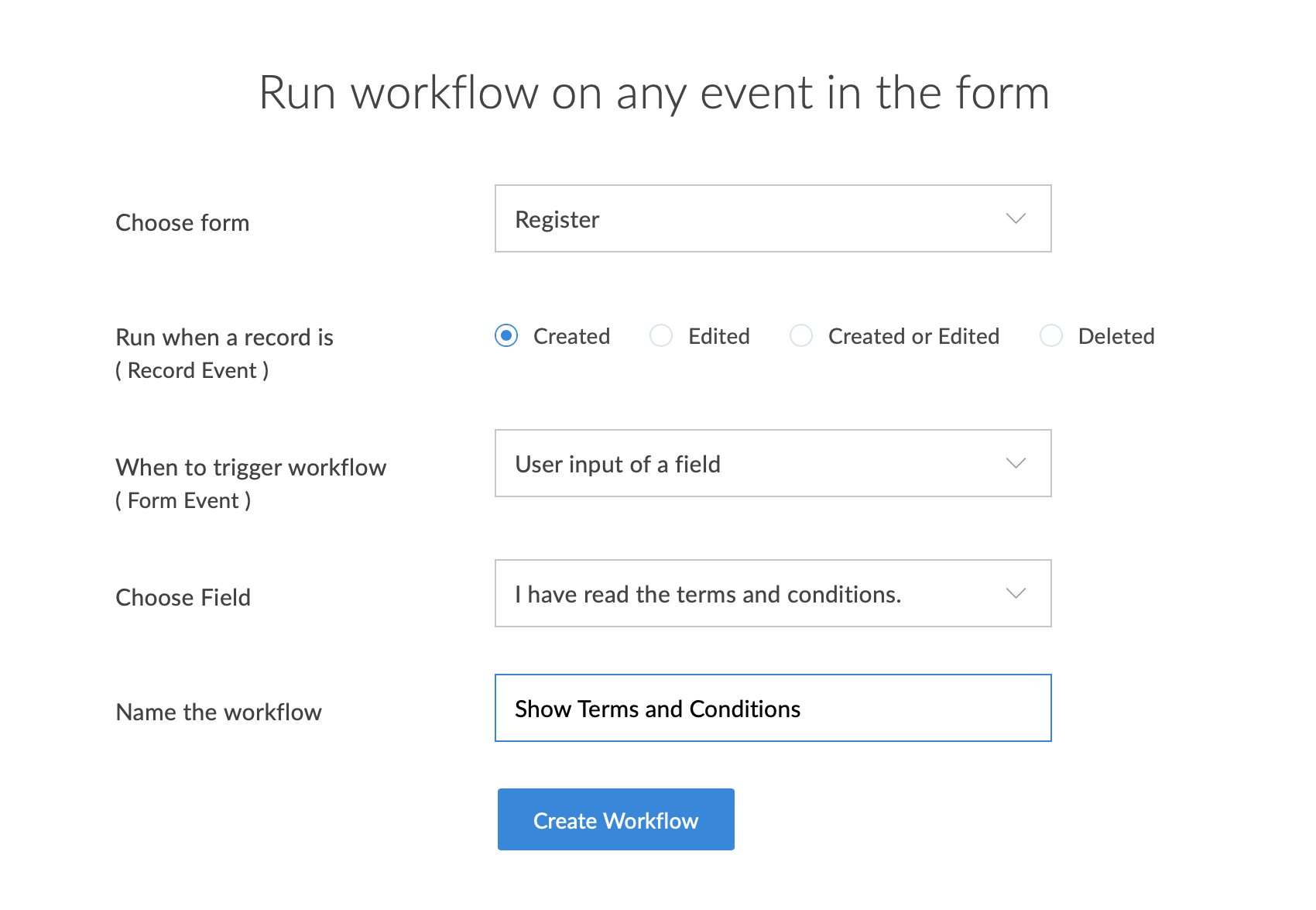This screenshot has height=910, width=1316.
Task: Click the Name the workflow label
Action: (218, 713)
